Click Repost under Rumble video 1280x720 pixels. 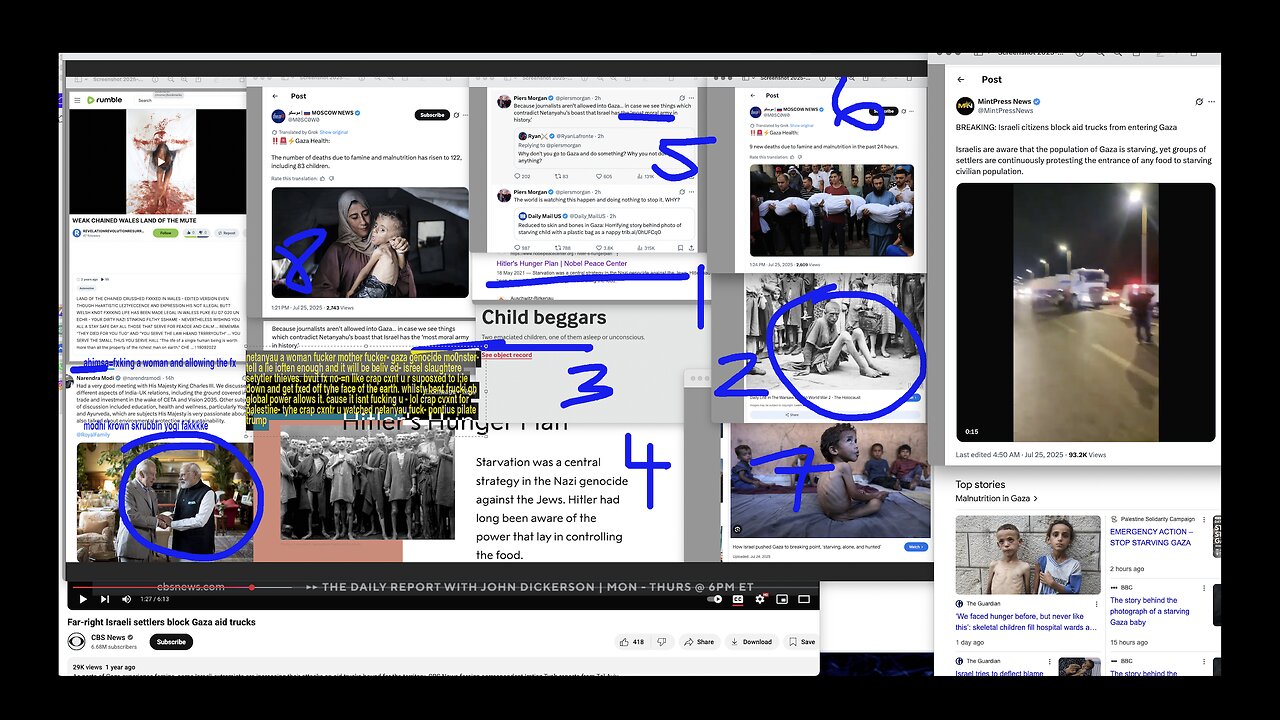tap(227, 232)
